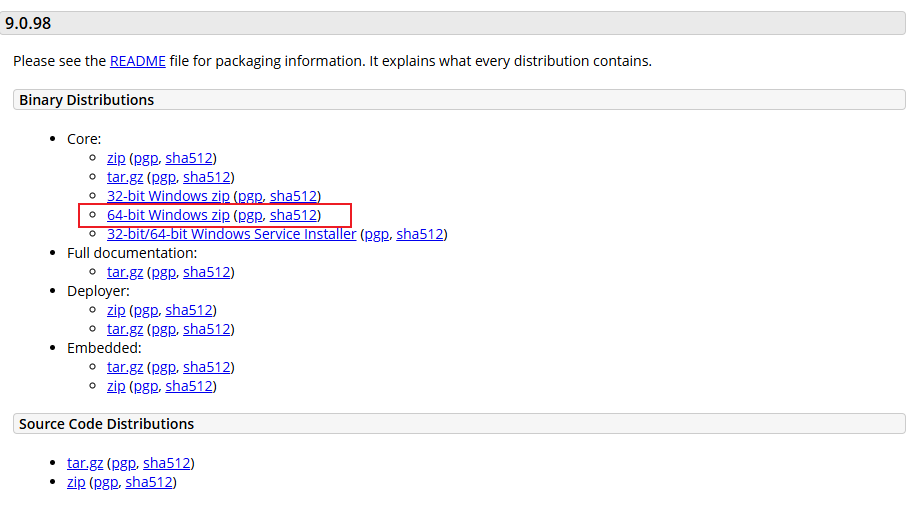
Task: Click the Binary Distributions heading
Action: coord(86,100)
